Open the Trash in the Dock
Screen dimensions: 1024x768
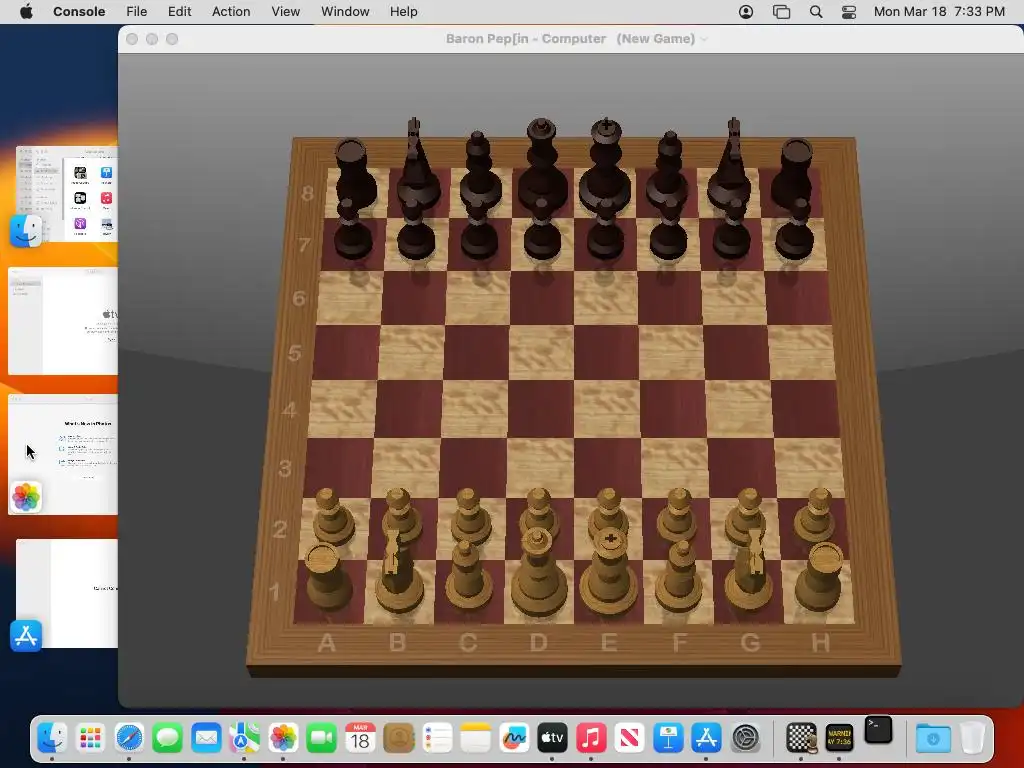(972, 738)
